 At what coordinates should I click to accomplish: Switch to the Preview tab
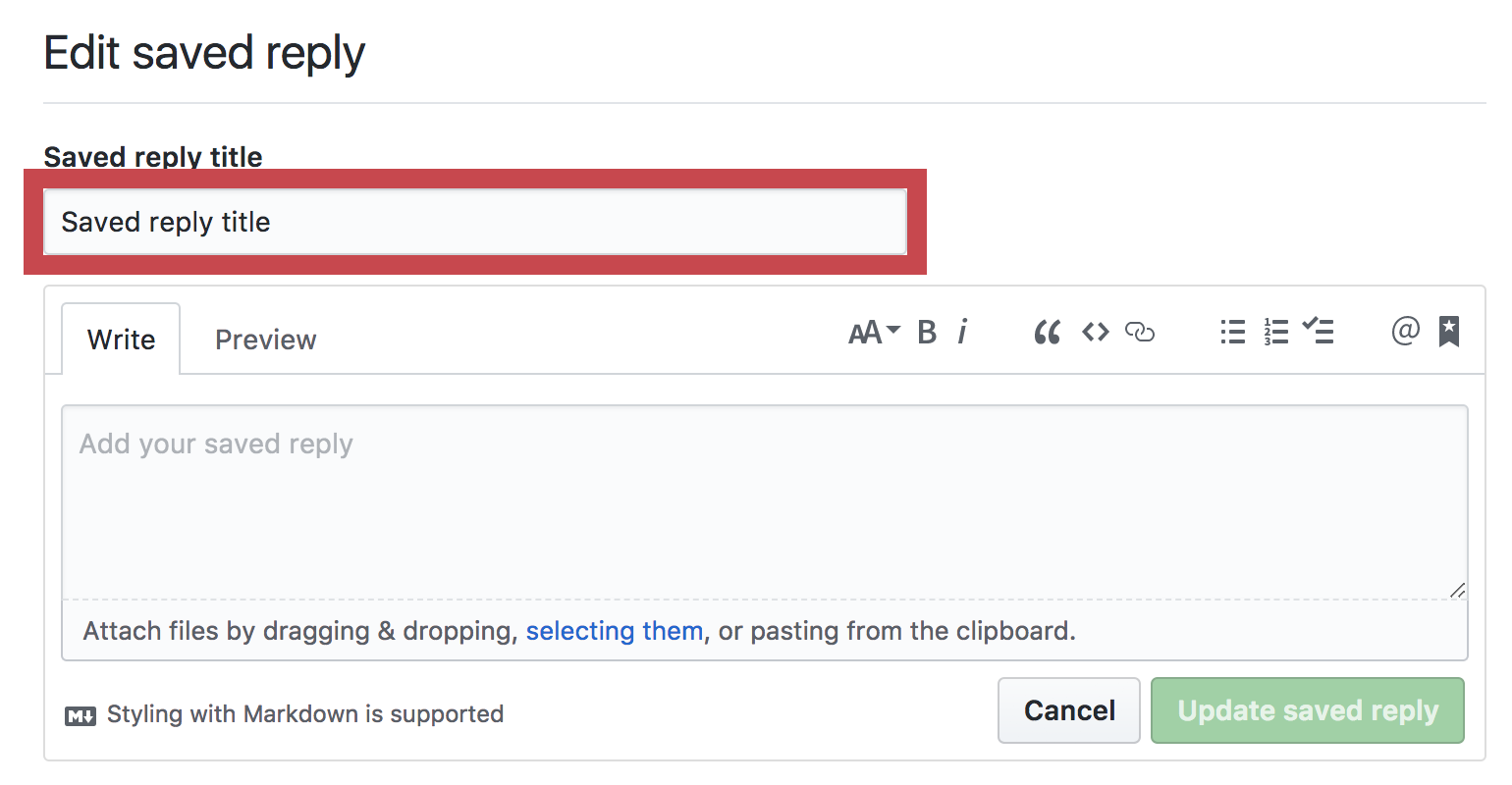[x=266, y=340]
